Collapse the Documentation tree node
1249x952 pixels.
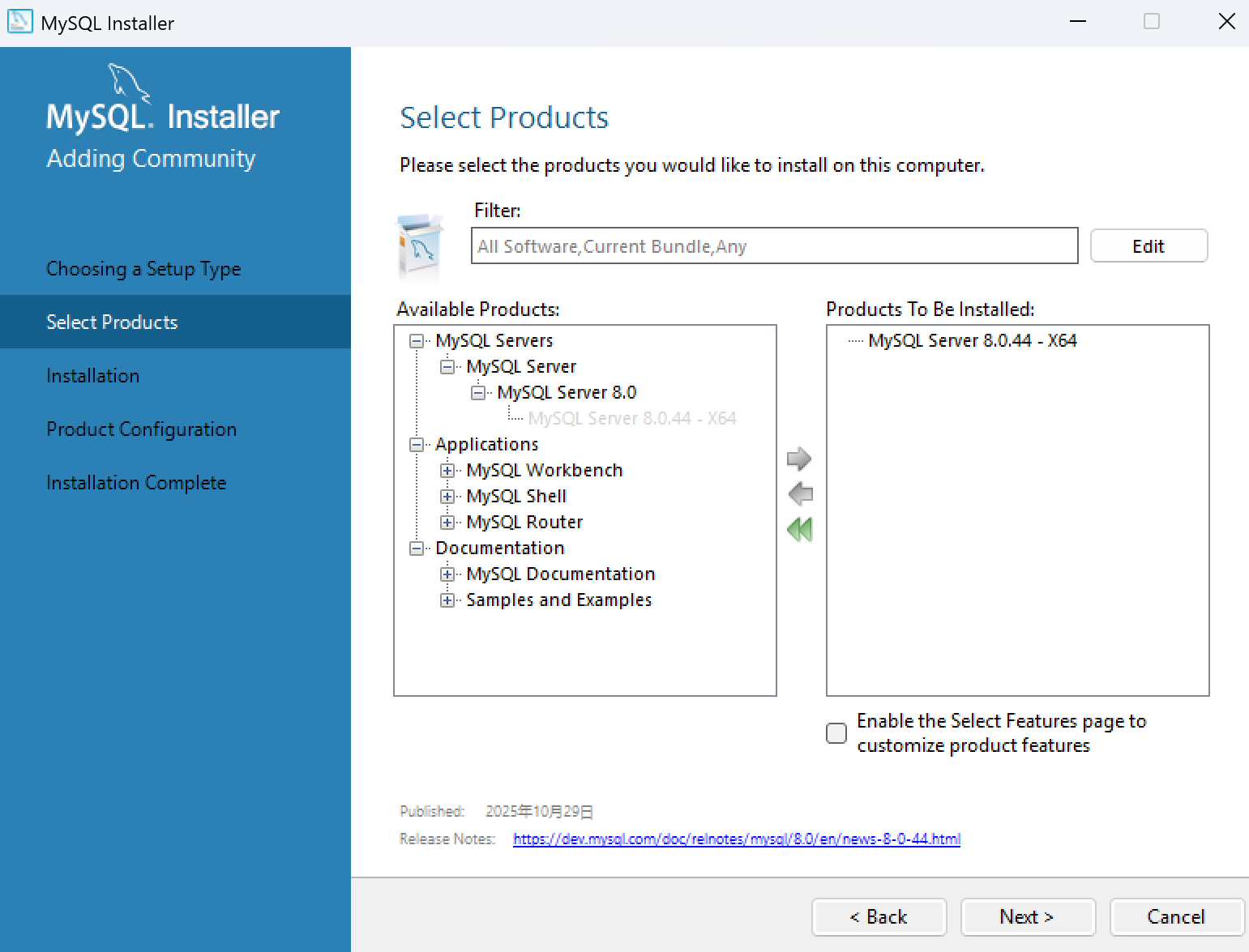click(417, 549)
